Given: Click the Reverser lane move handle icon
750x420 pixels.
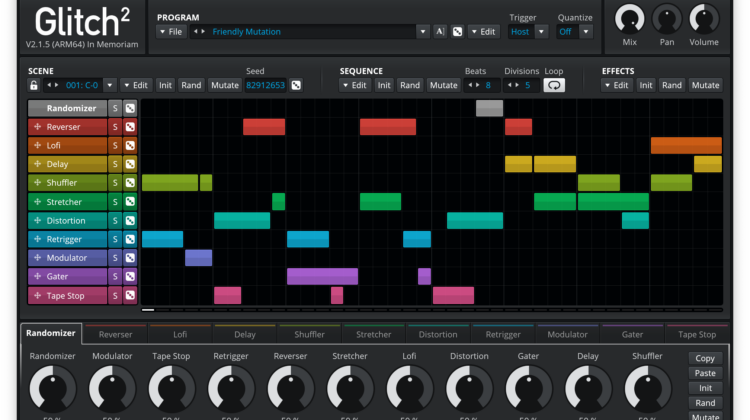Looking at the screenshot, I should (37, 127).
